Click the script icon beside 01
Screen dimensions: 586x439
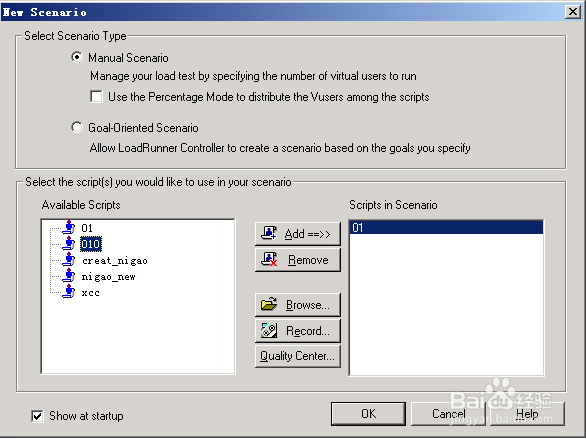(x=68, y=227)
